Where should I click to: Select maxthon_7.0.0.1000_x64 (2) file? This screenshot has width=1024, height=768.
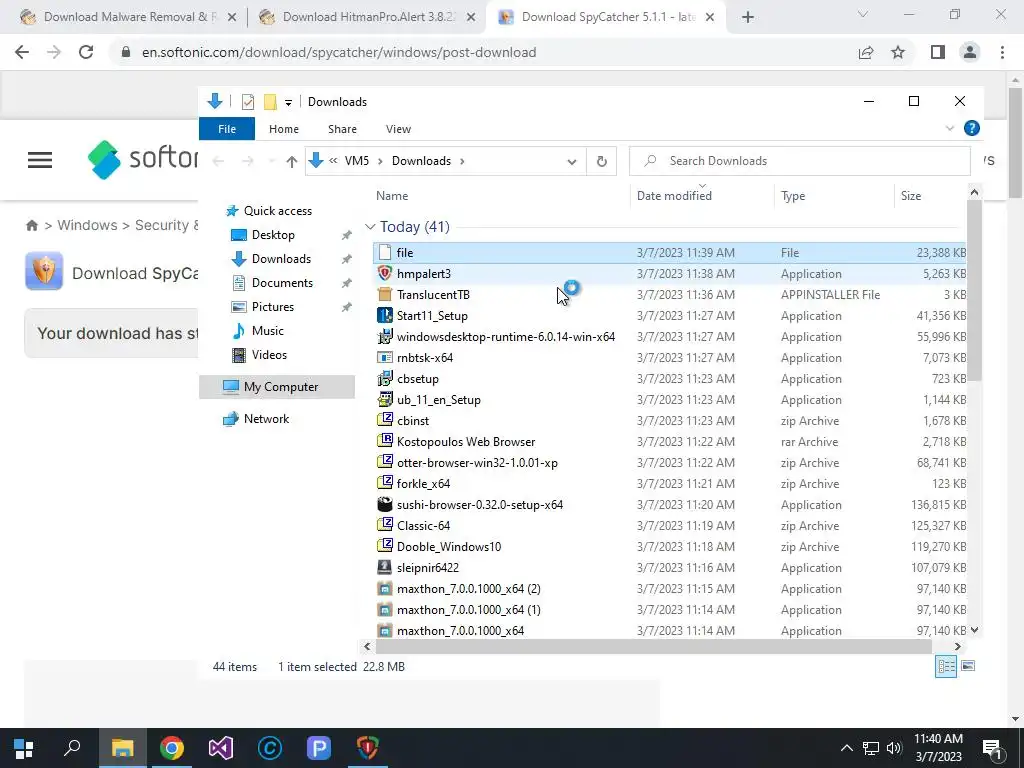pyautogui.click(x=468, y=589)
